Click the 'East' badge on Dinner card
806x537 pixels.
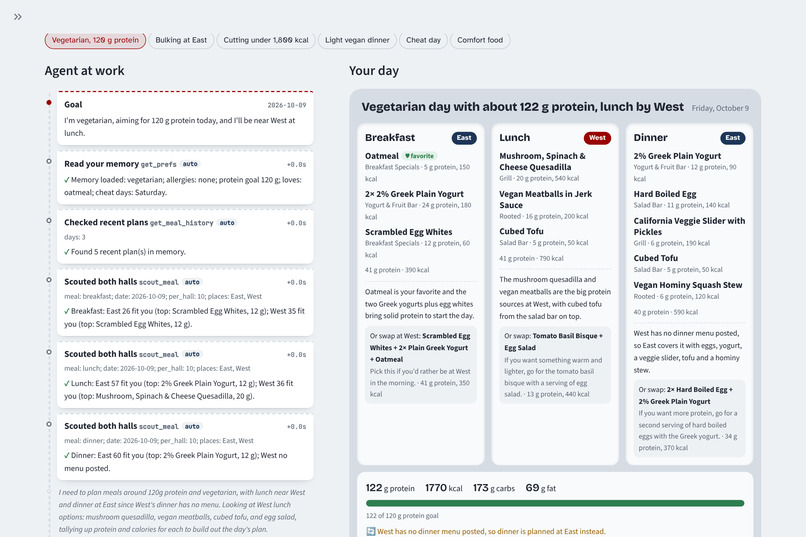732,138
